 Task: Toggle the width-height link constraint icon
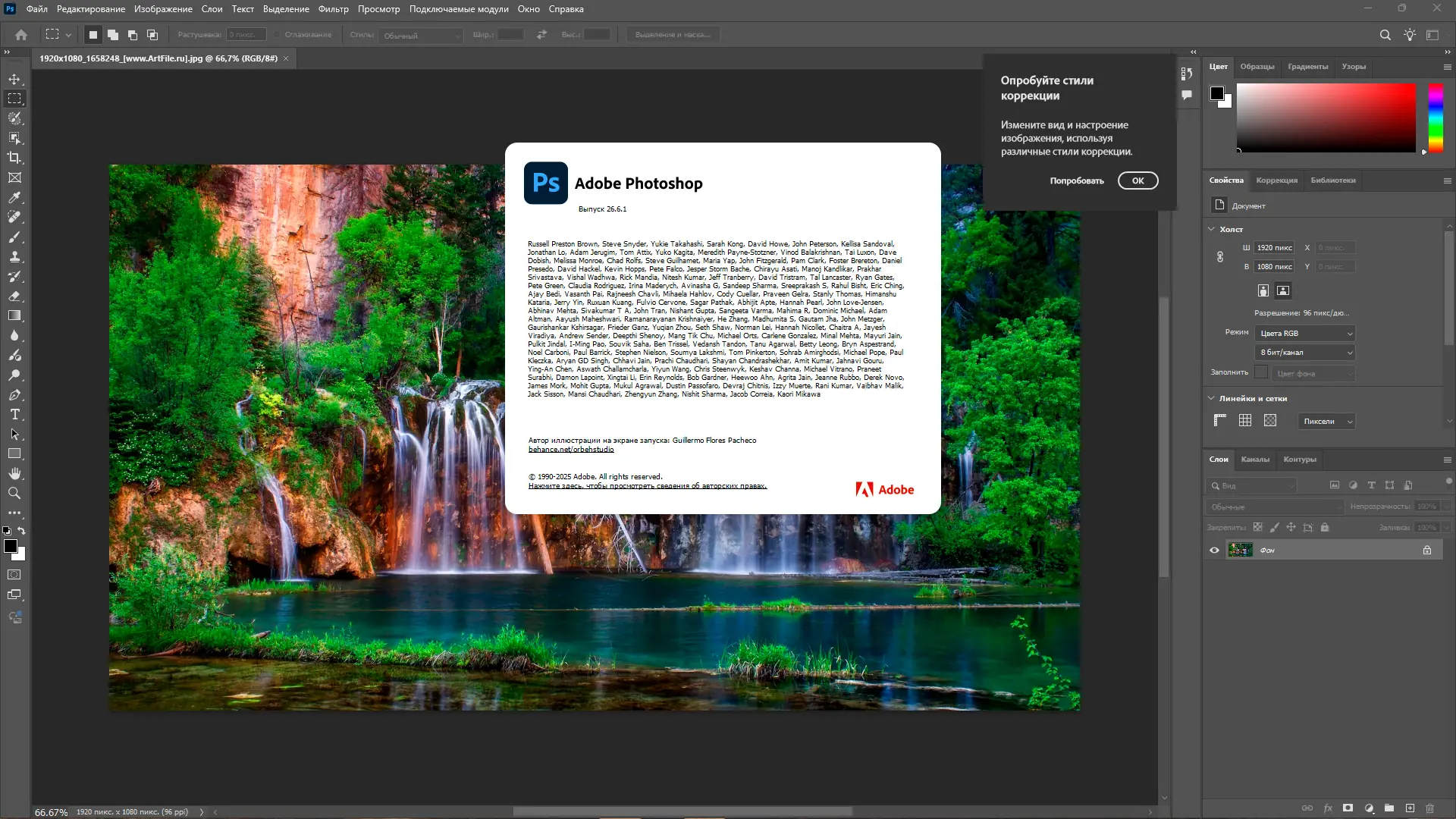[1220, 257]
